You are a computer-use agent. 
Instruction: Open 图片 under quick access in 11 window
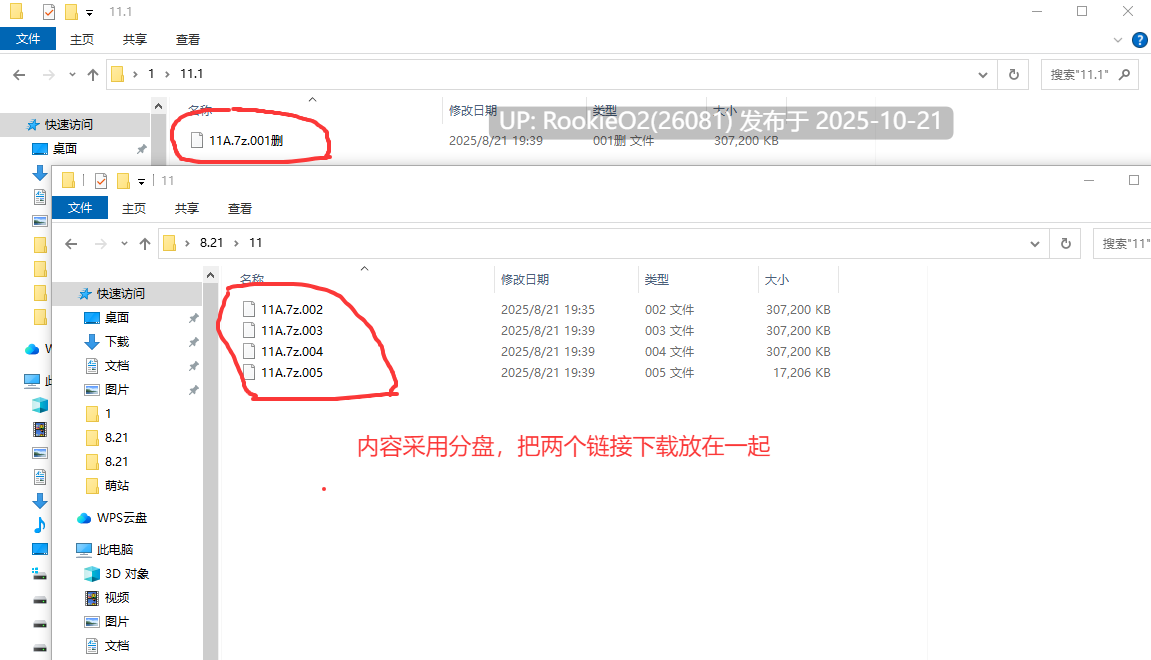point(117,390)
